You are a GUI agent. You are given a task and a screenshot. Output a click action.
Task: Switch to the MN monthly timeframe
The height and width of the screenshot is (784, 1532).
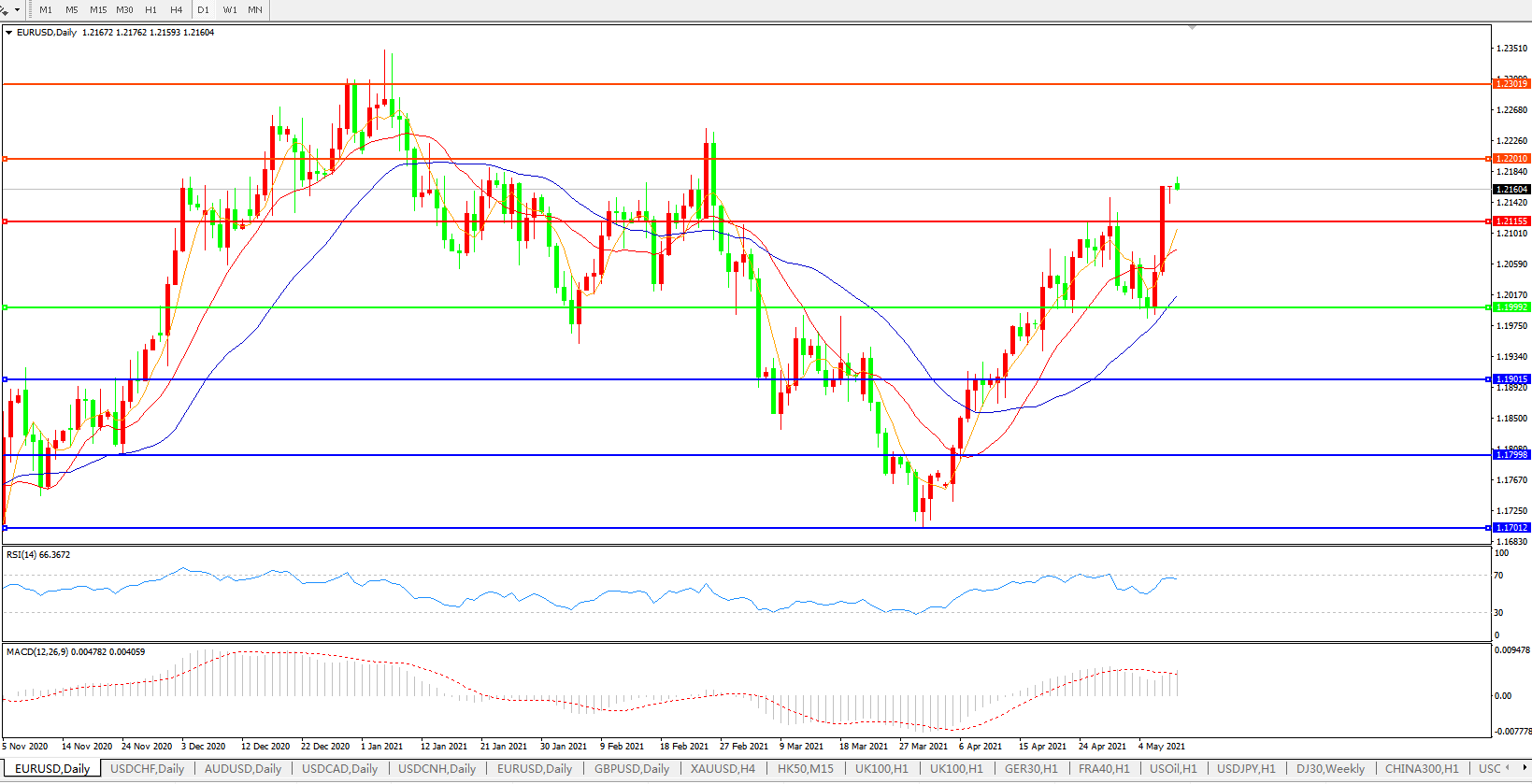point(255,10)
